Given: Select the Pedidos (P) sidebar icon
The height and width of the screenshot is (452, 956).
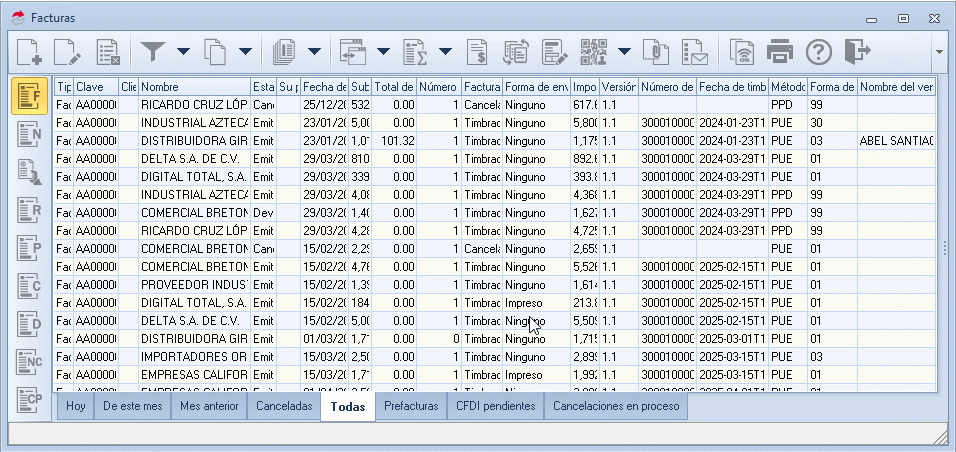Looking at the screenshot, I should coord(31,249).
